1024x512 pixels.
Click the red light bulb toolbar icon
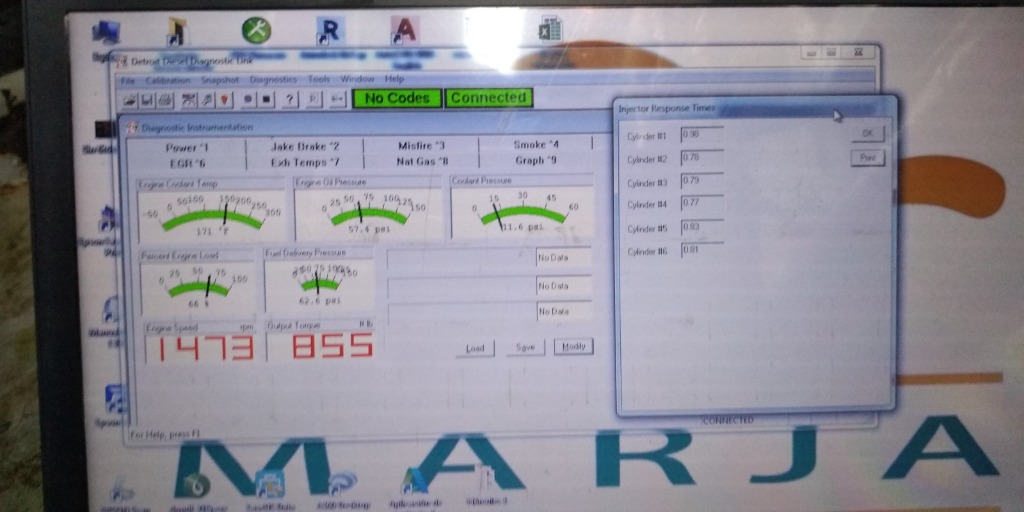pyautogui.click(x=224, y=100)
